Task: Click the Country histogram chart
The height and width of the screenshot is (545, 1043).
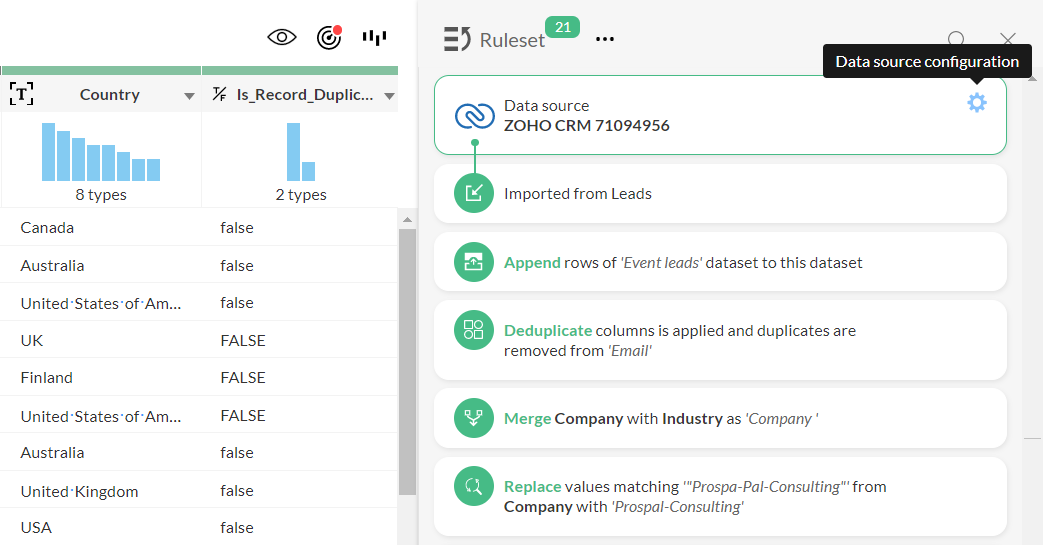Action: (x=101, y=153)
